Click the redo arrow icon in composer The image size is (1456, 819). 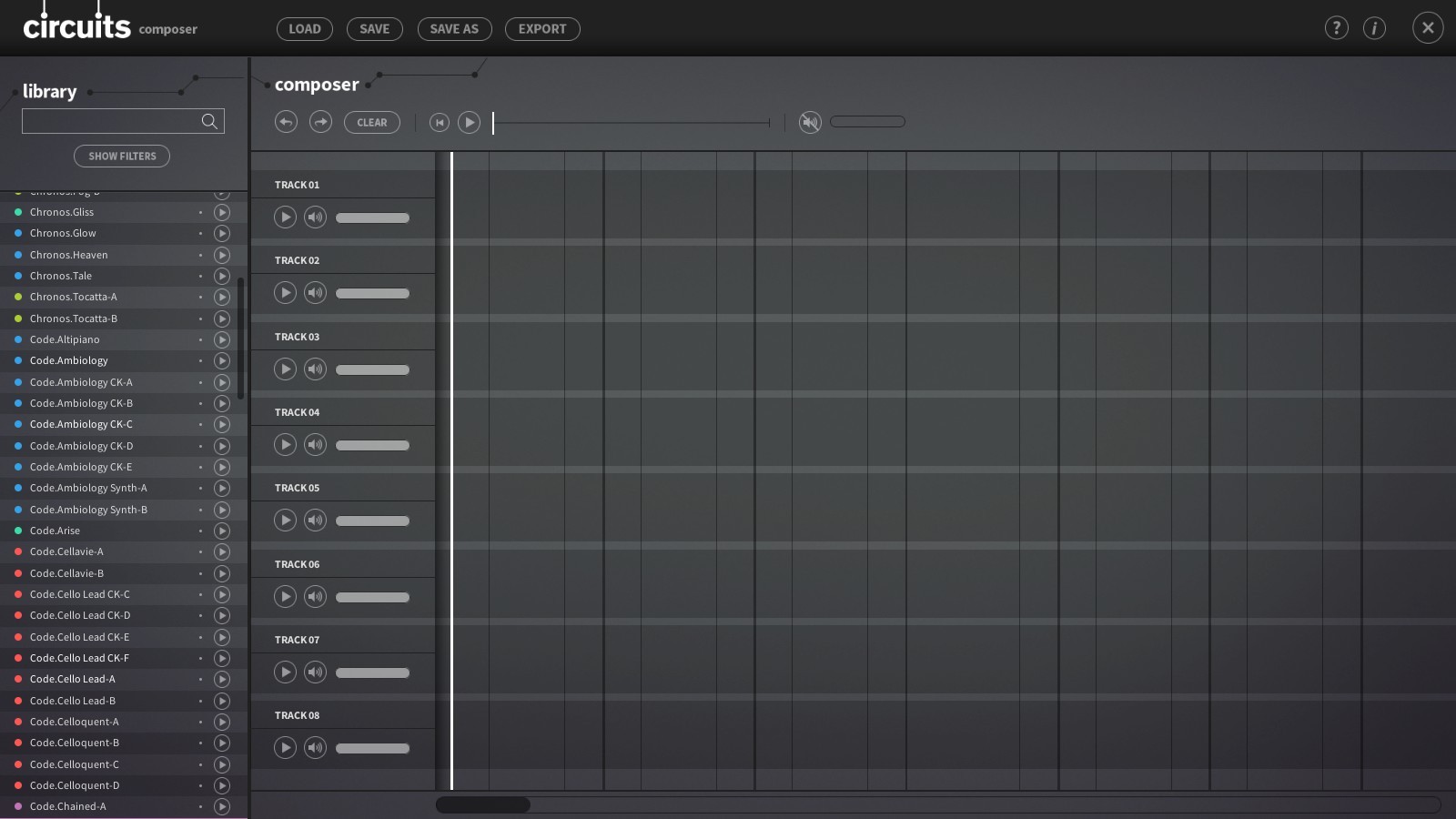(x=321, y=122)
